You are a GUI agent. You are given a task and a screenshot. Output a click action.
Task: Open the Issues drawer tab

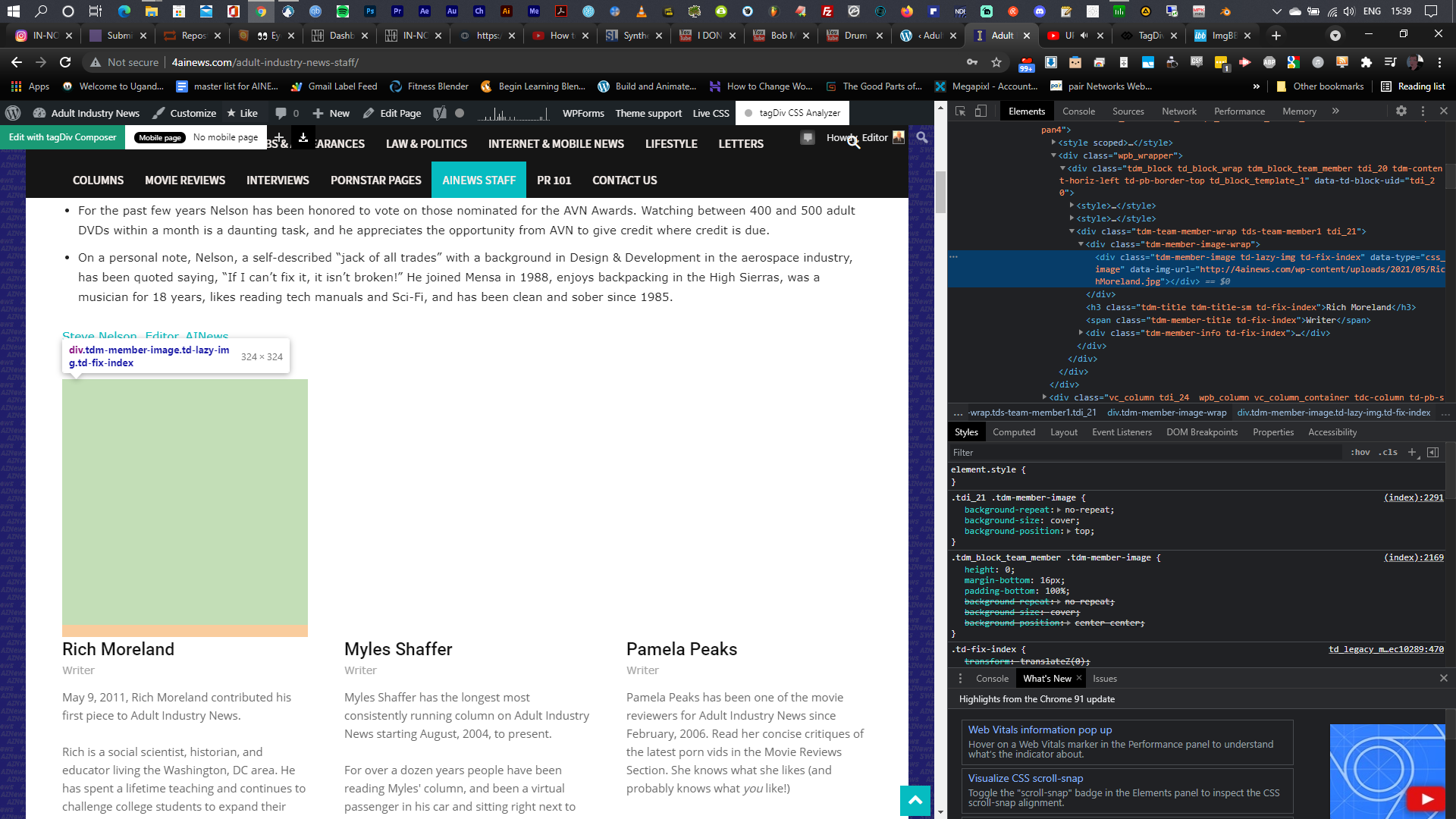pos(1105,679)
